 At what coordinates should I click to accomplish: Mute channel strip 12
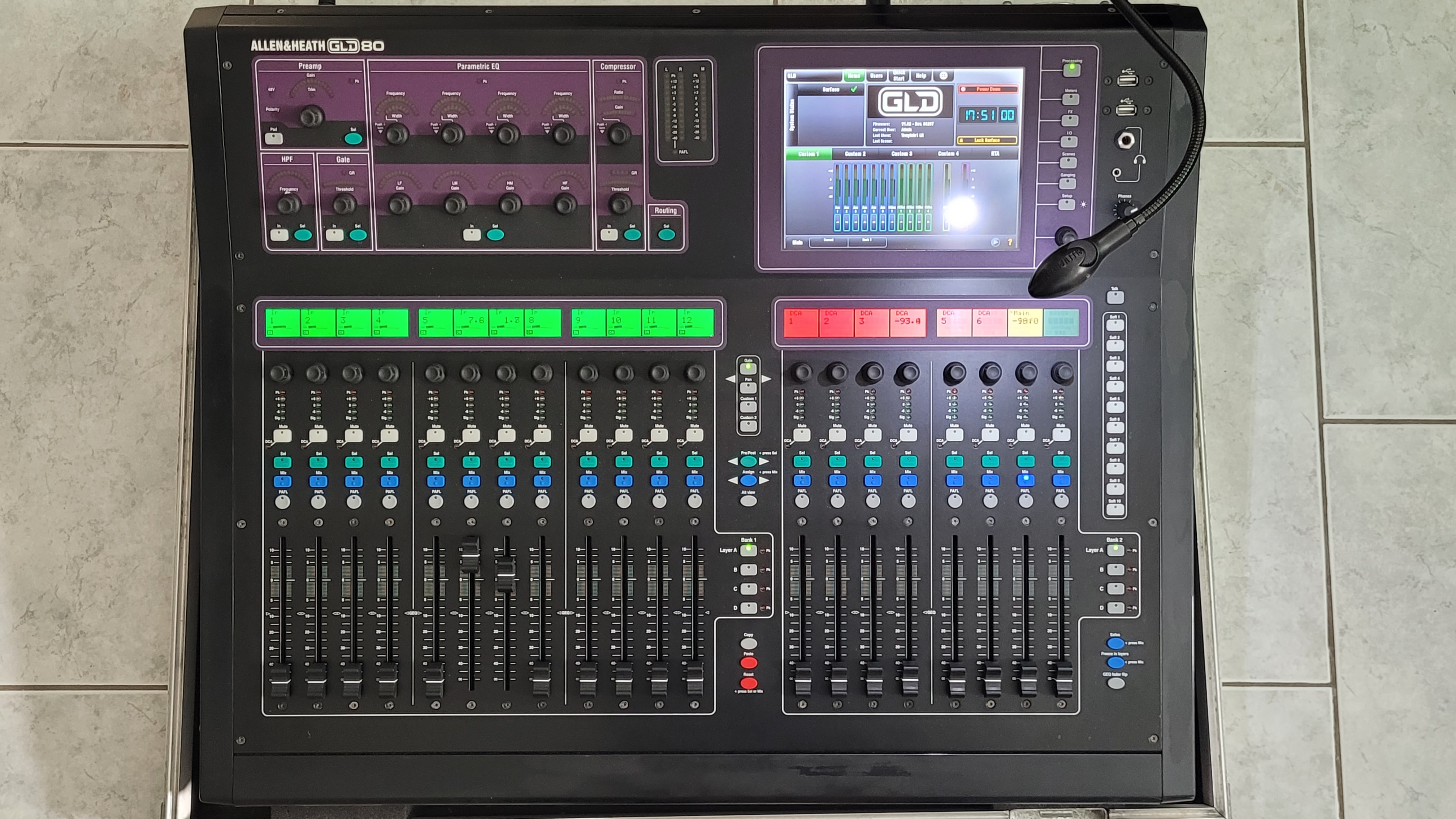pos(695,435)
